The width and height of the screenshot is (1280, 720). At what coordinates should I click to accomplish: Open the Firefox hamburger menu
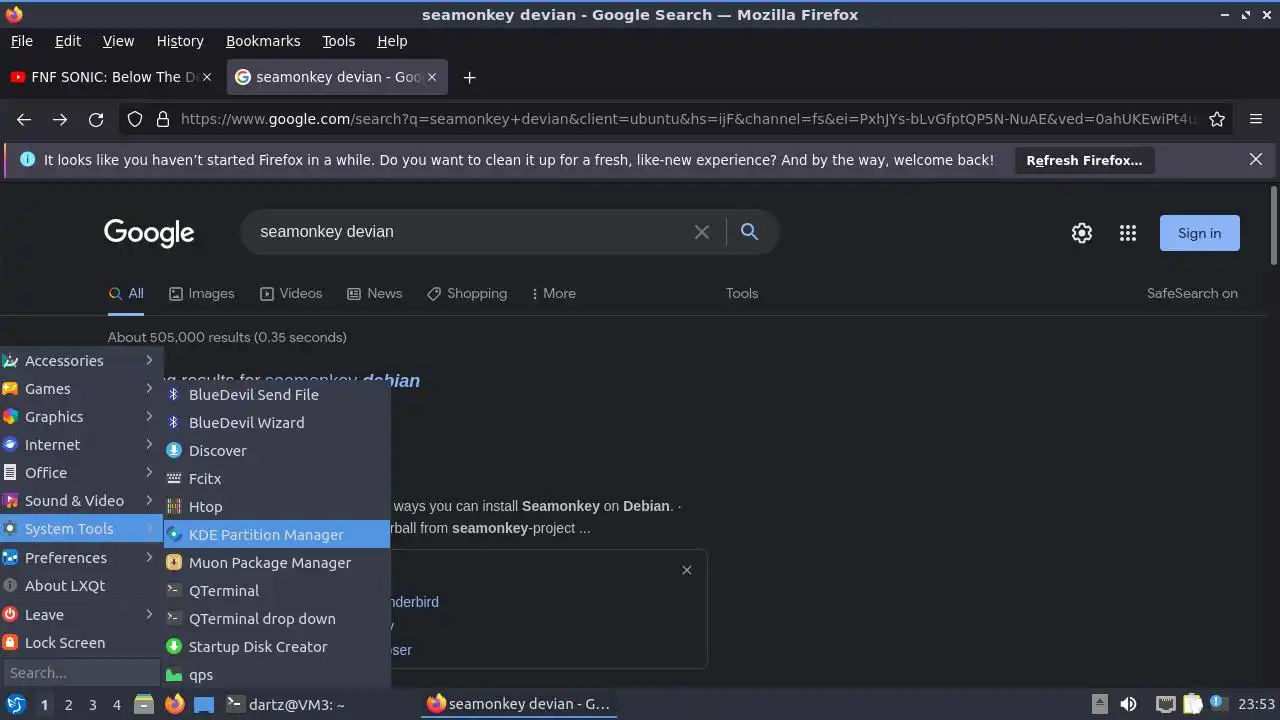1256,119
